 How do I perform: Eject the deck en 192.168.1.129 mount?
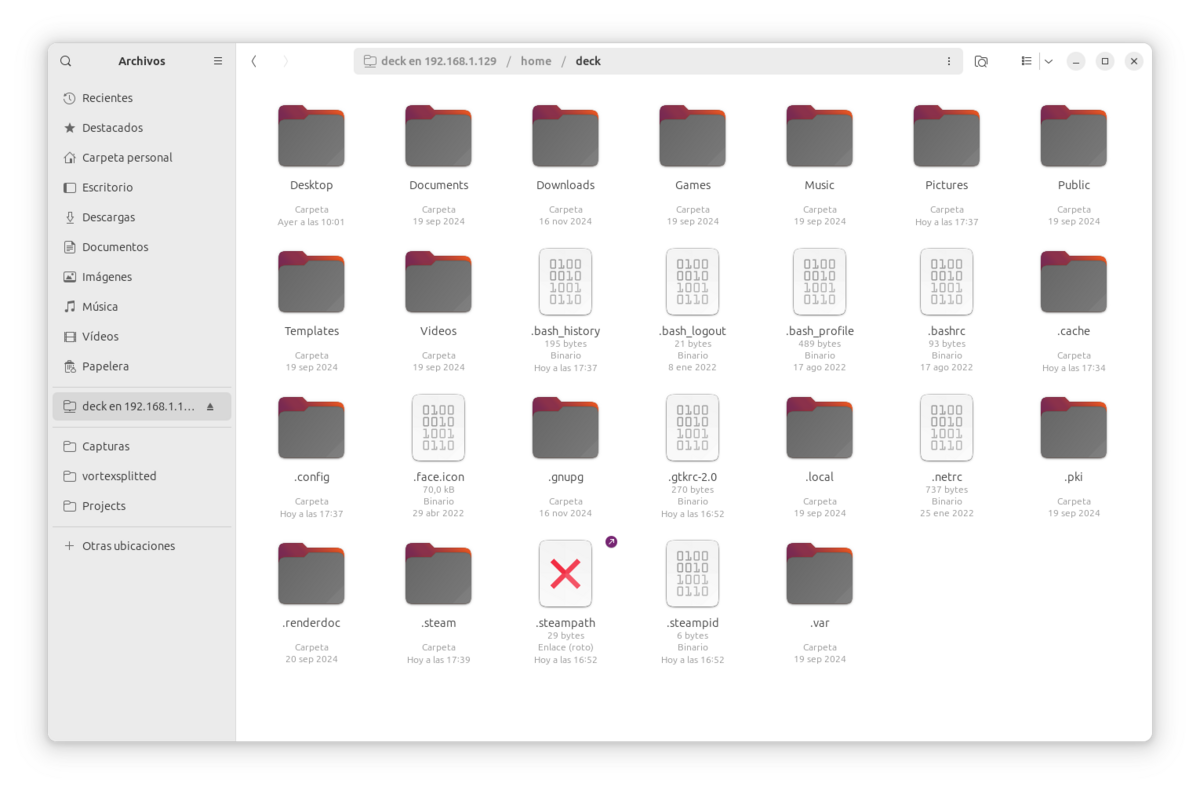click(x=210, y=407)
